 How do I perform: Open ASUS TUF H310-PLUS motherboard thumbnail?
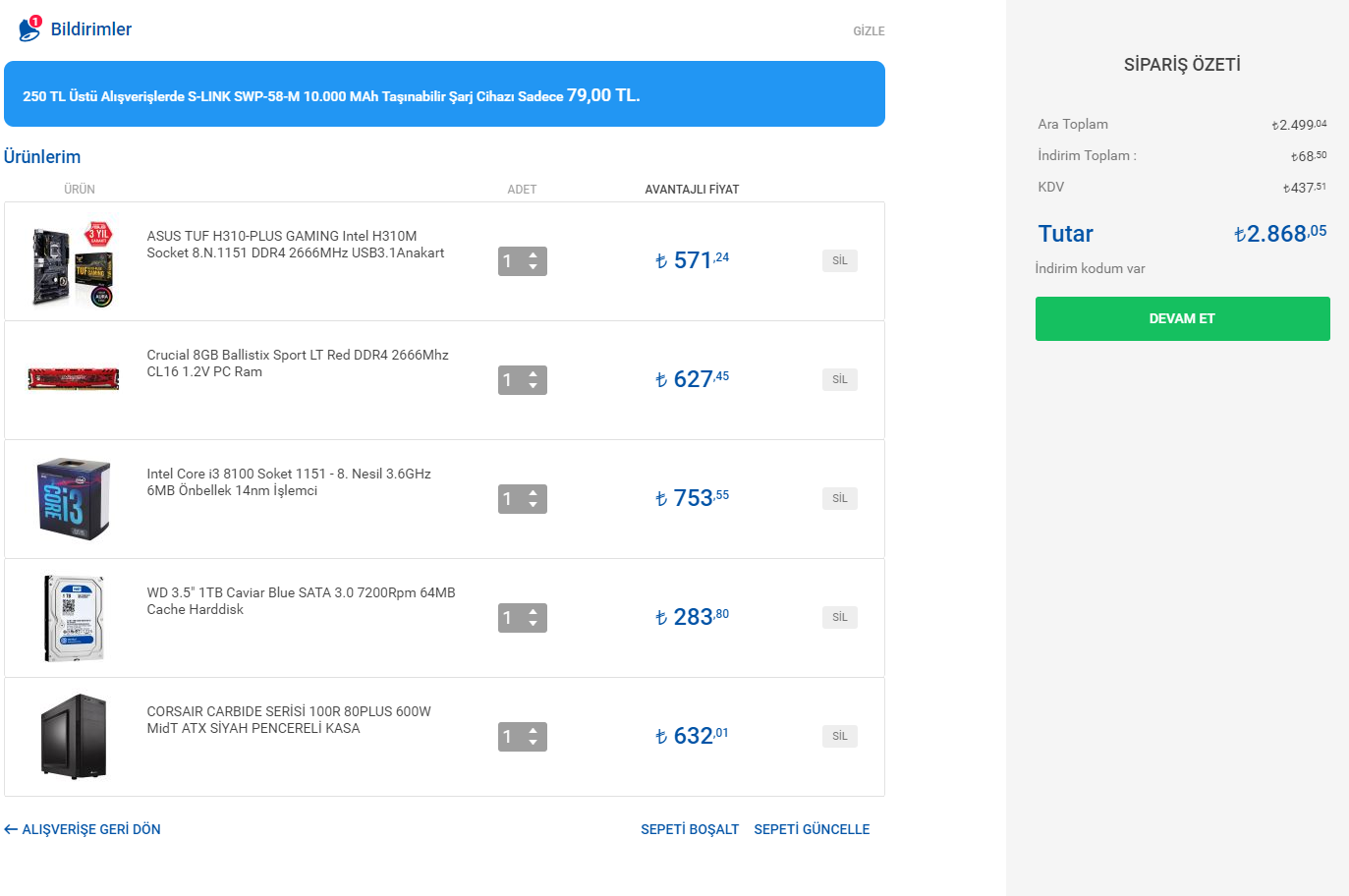point(74,261)
